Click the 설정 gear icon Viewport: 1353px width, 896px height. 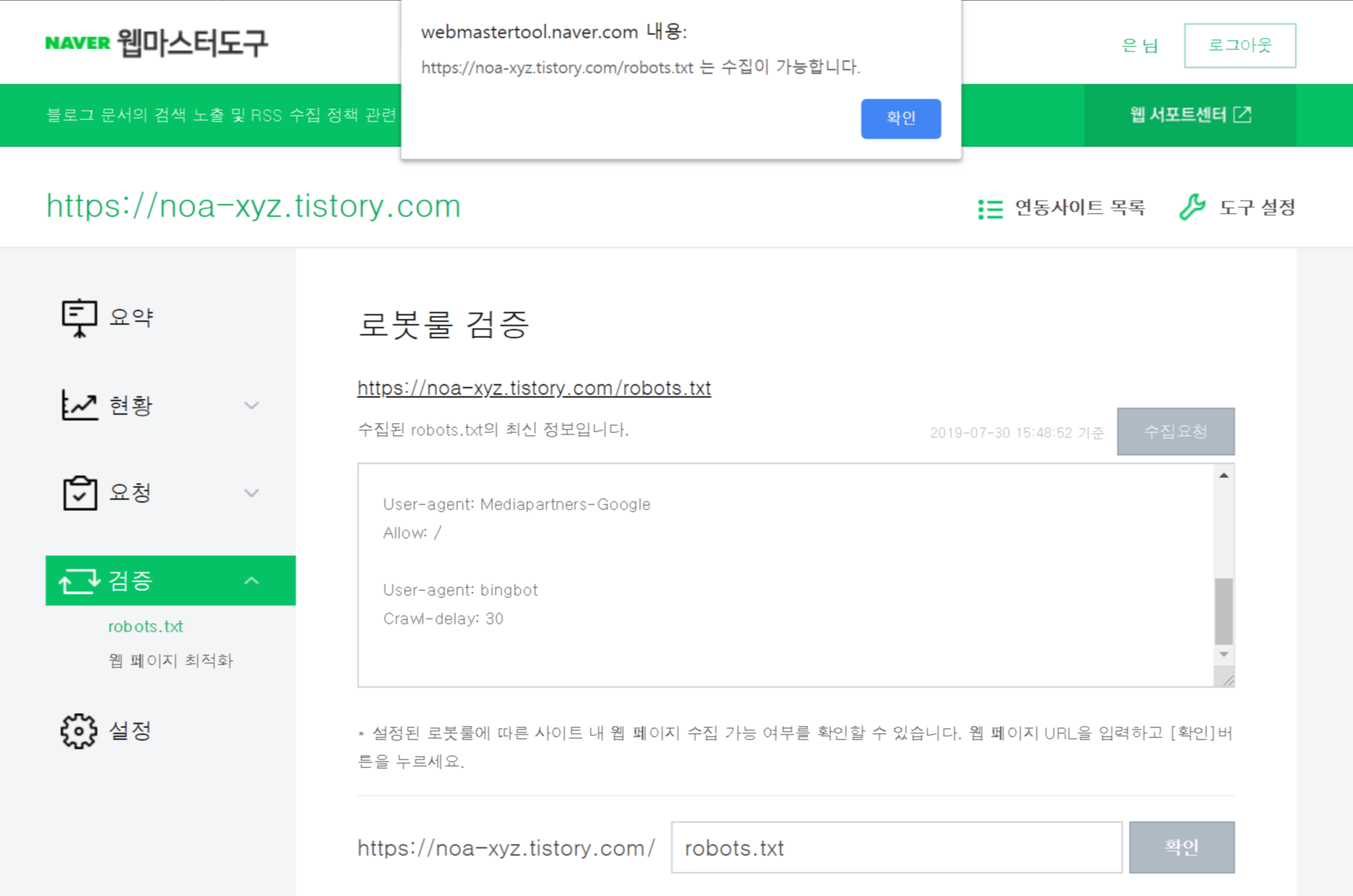tap(79, 731)
